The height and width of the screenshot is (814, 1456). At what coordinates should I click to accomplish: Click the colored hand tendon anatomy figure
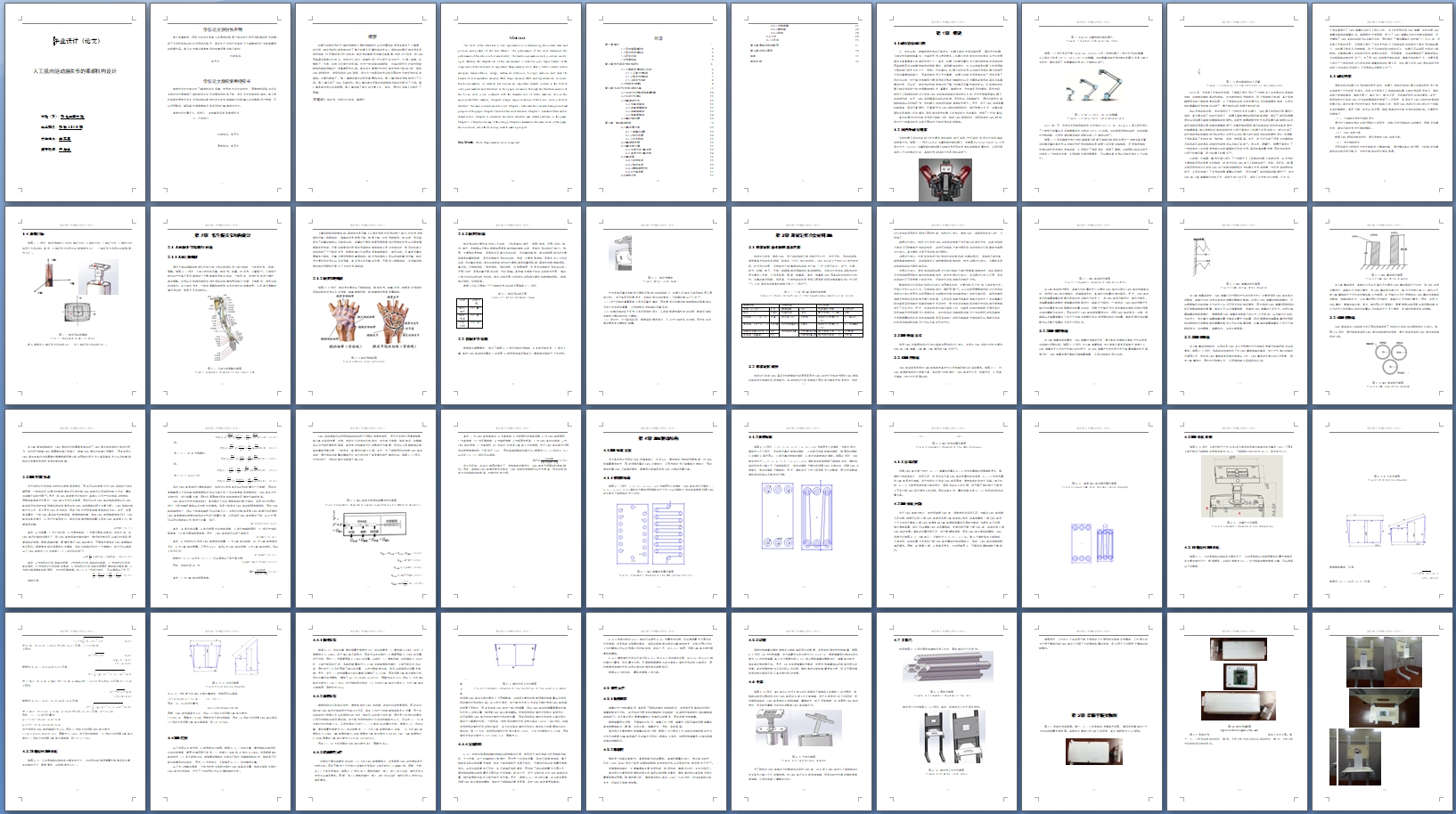click(x=372, y=321)
